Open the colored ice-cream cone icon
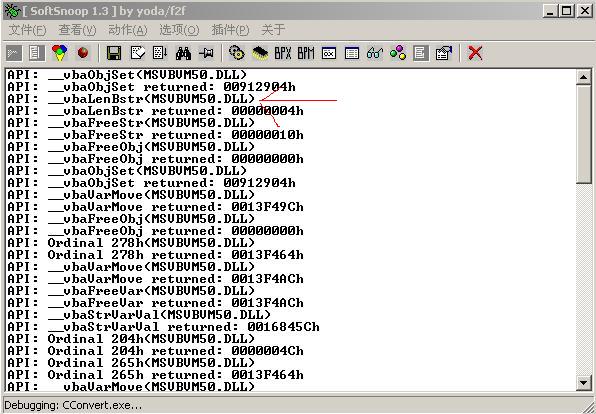Screen dimensions: 596x414 click(x=59, y=53)
